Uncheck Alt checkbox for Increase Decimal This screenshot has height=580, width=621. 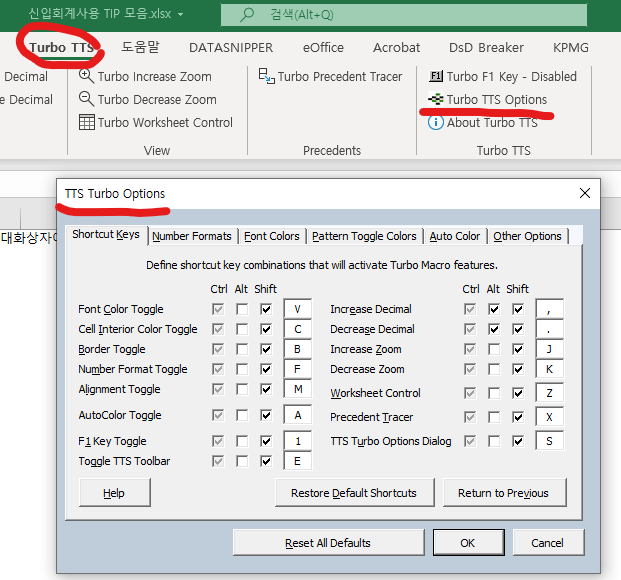tap(494, 309)
